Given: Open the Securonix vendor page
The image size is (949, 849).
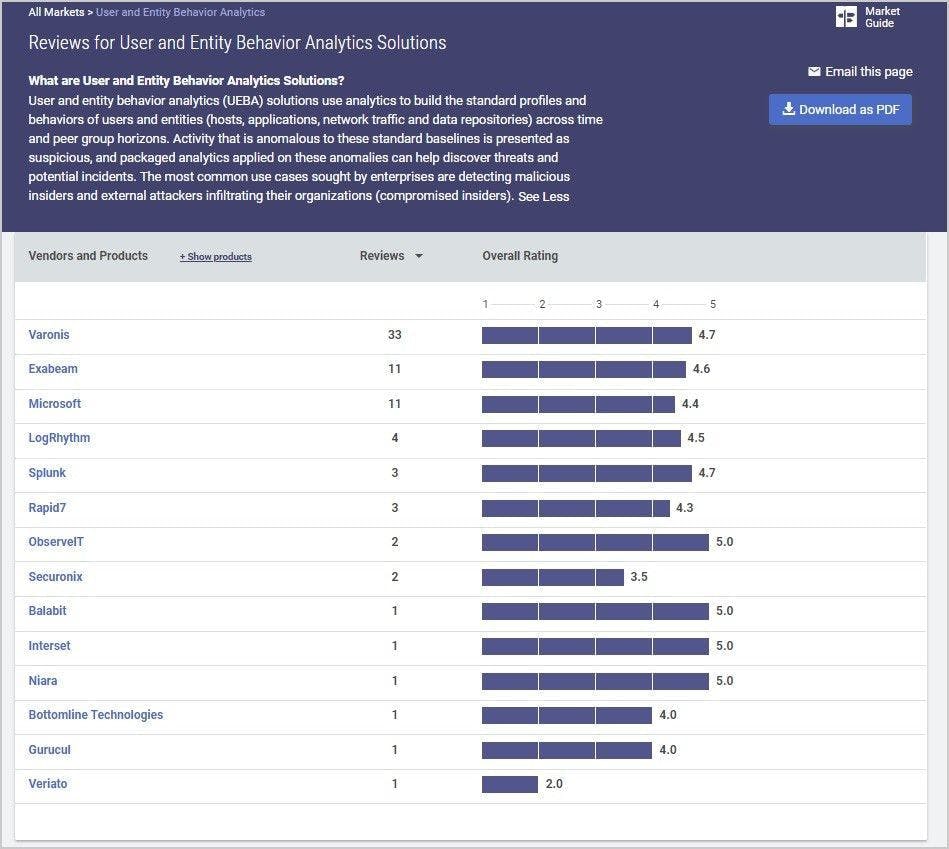Looking at the screenshot, I should pyautogui.click(x=56, y=577).
